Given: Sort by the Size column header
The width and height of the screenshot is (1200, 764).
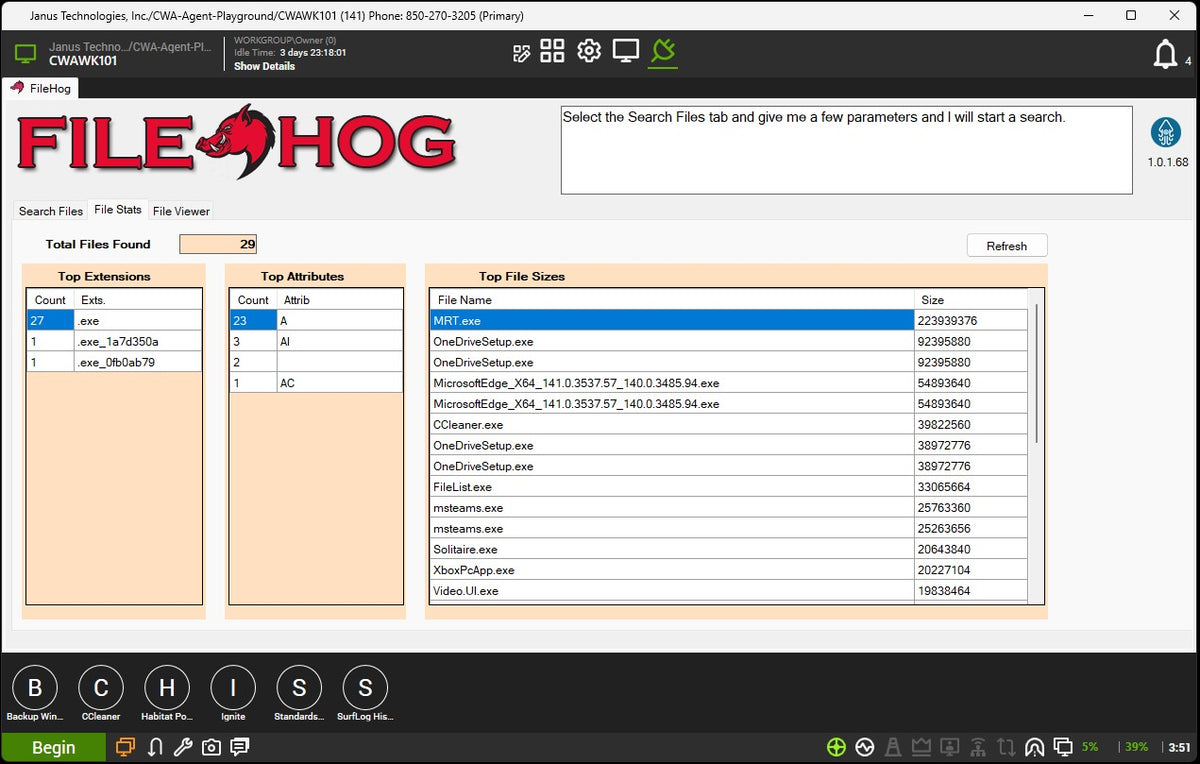Looking at the screenshot, I should (x=970, y=300).
